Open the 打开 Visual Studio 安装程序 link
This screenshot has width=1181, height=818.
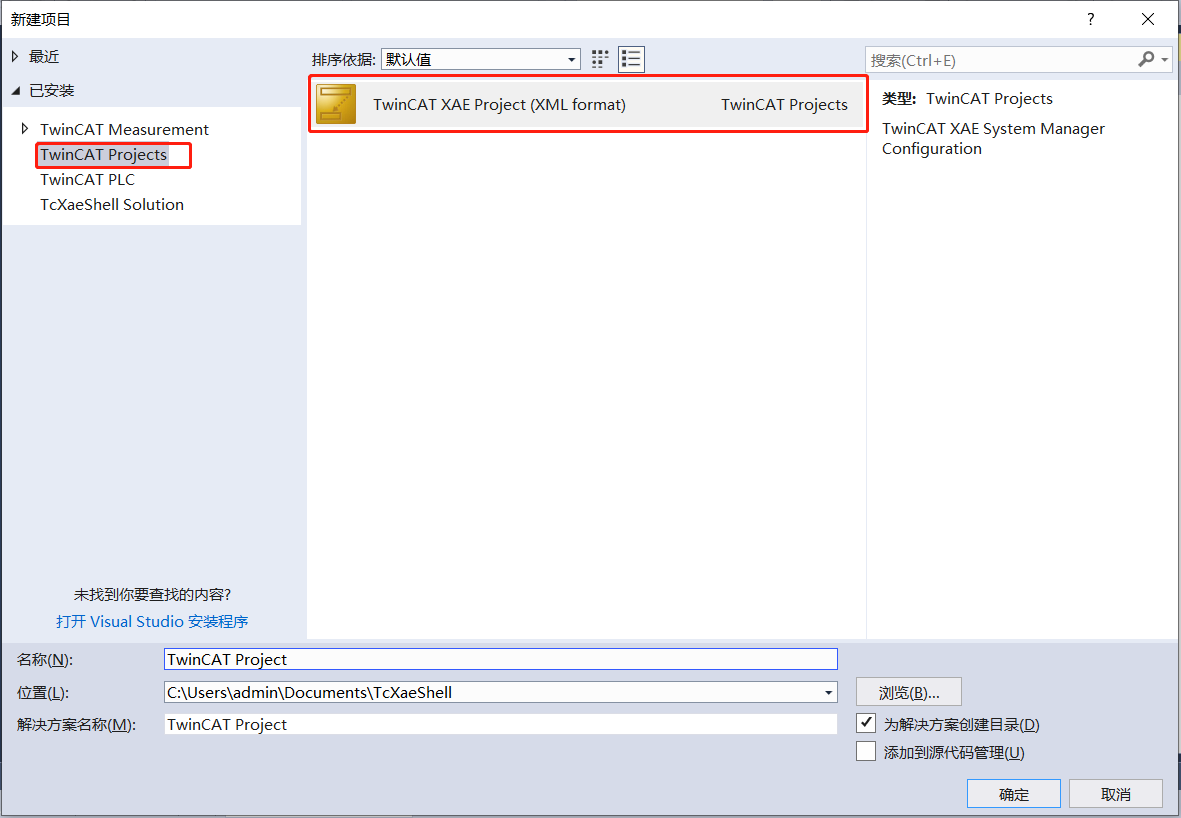click(x=152, y=621)
